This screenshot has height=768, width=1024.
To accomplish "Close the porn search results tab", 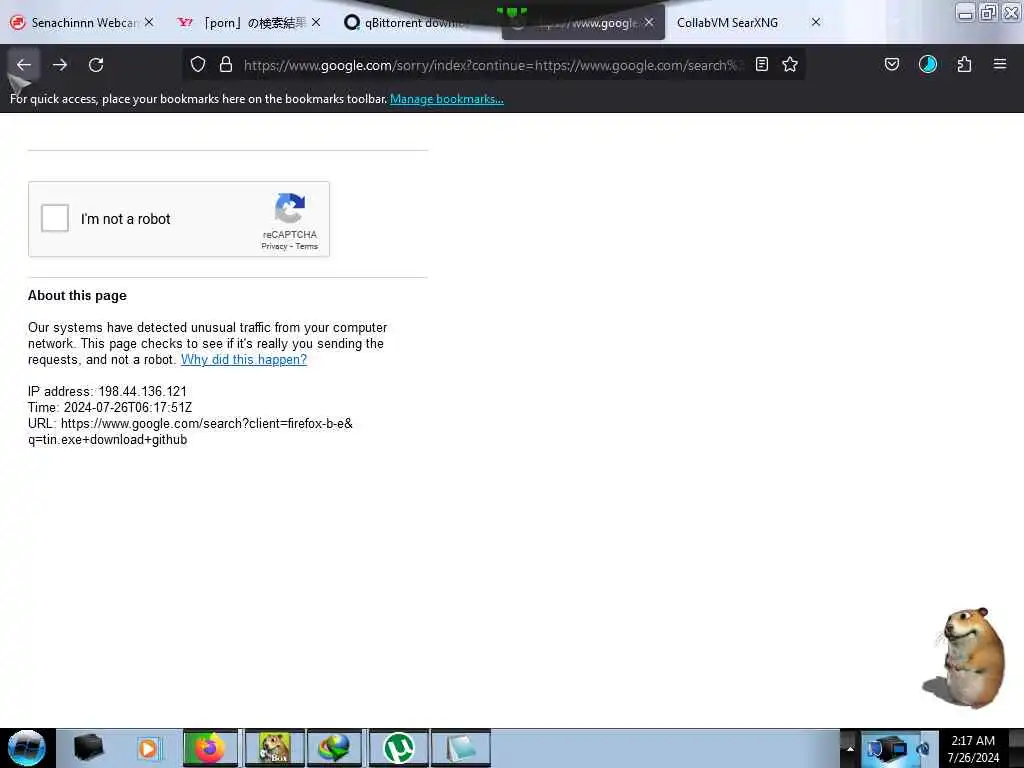I will tap(316, 22).
